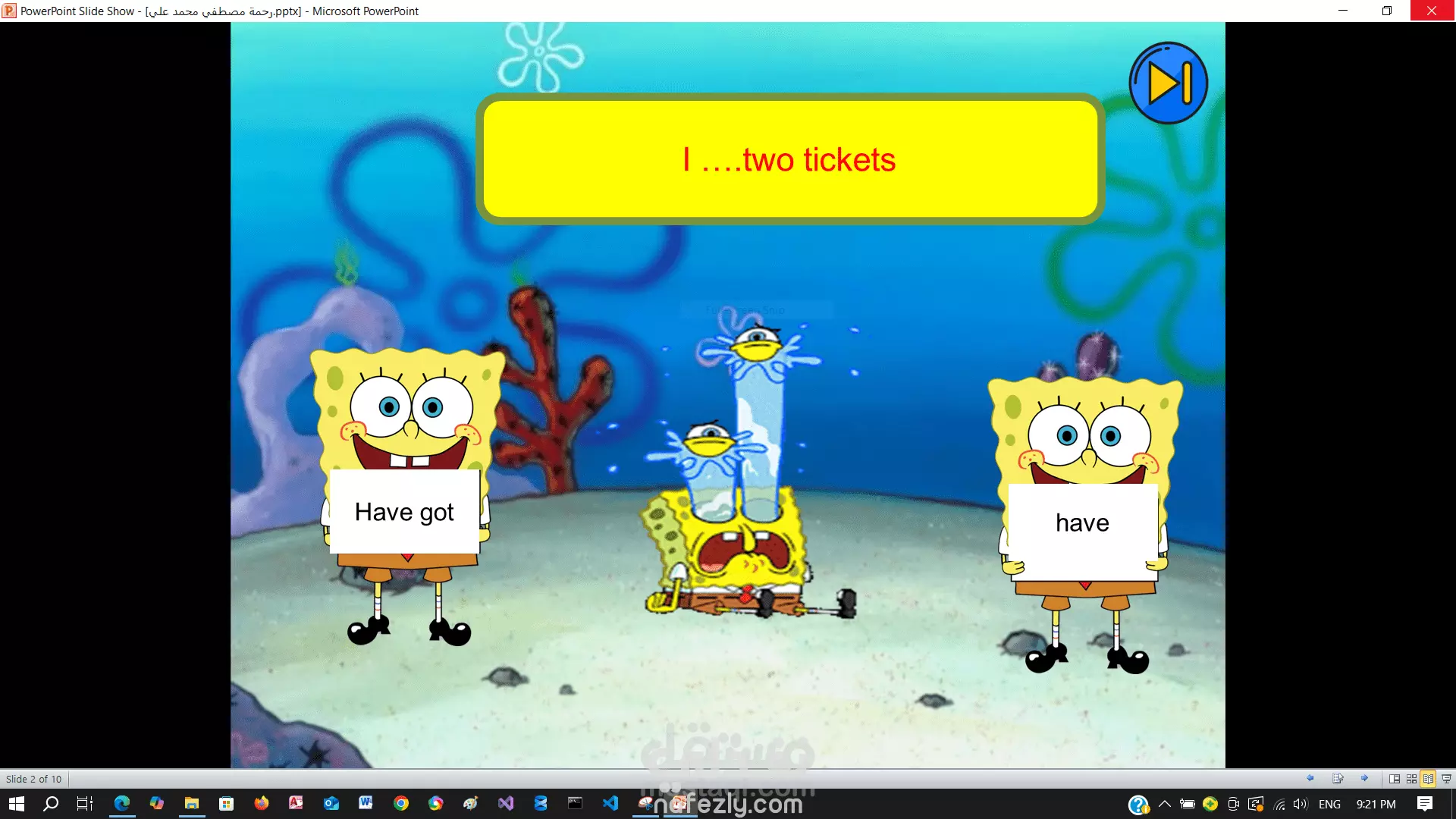Screen dimensions: 1456x819
Task: Start Slide Show view from status bar
Action: (1446, 779)
